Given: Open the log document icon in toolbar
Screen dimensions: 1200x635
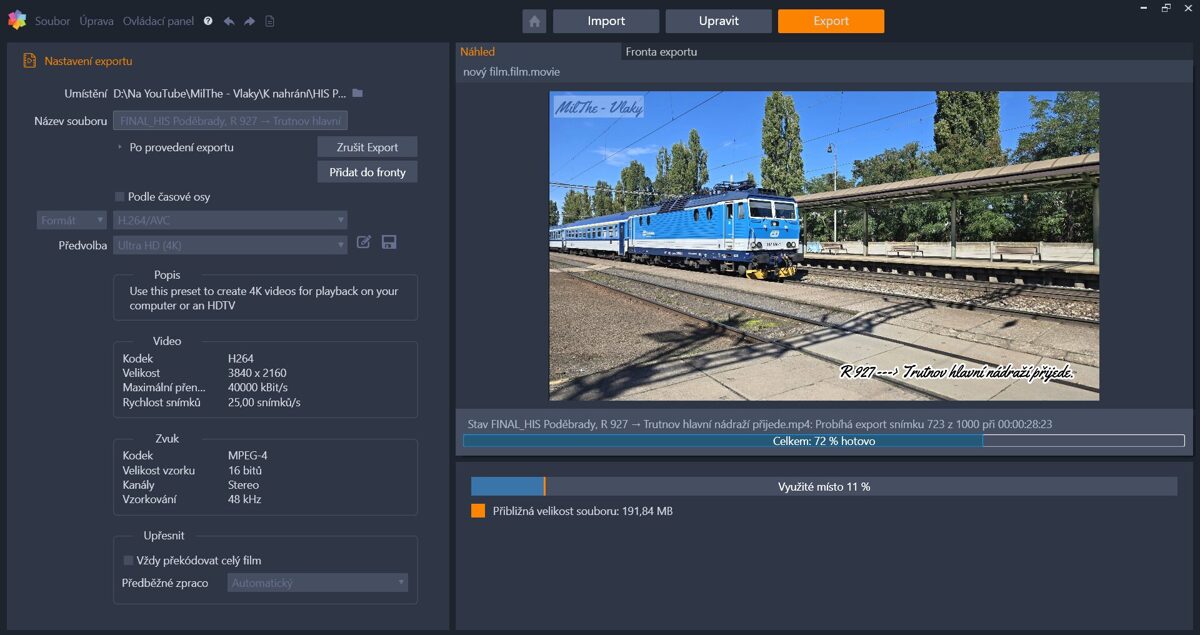Looking at the screenshot, I should tap(270, 20).
